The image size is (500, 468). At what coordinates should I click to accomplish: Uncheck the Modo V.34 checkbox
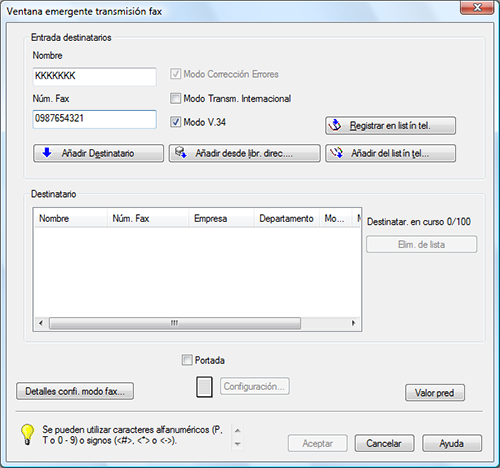click(175, 122)
